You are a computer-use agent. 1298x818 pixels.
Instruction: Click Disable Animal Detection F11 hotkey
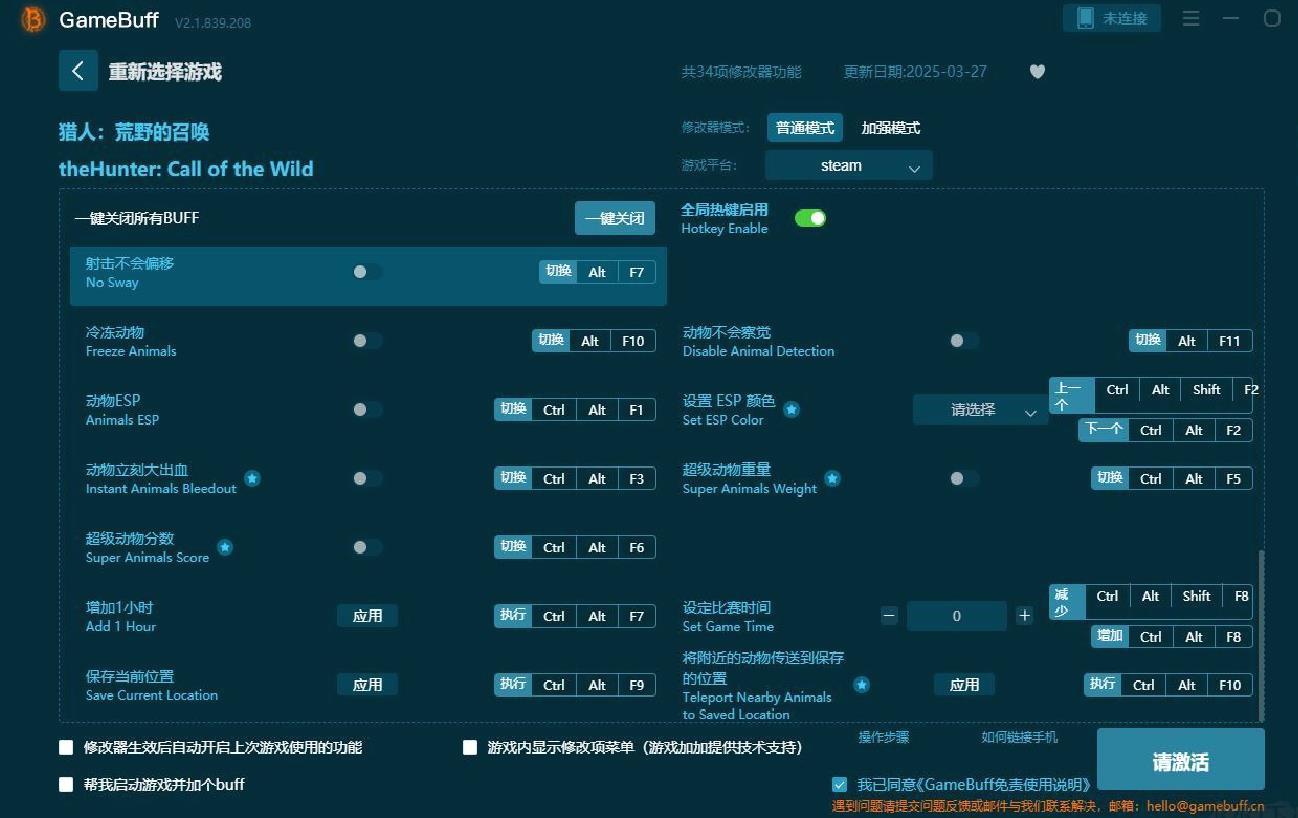click(1229, 341)
